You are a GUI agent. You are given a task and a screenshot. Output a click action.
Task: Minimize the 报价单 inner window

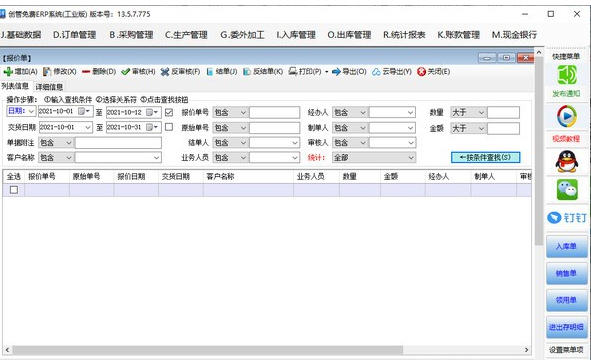pos(488,58)
